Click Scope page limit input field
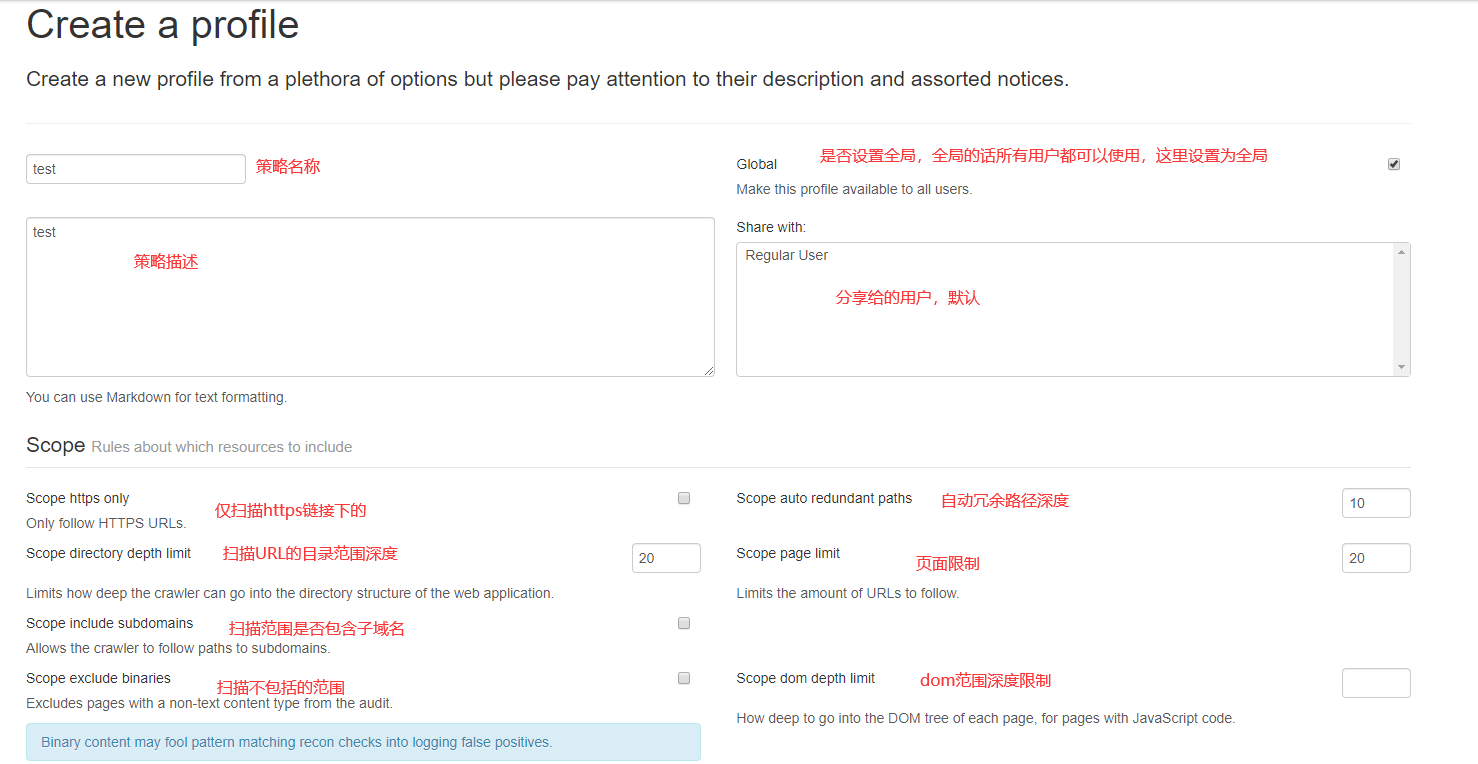Screen dimensions: 1478x764 [1375, 558]
